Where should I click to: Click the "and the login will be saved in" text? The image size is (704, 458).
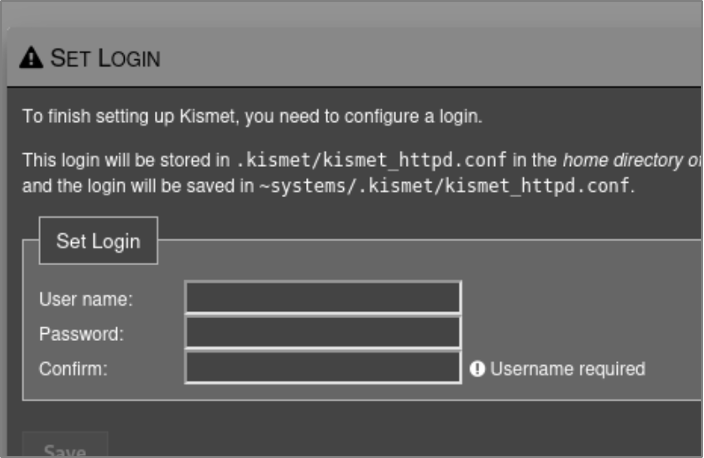(138, 186)
